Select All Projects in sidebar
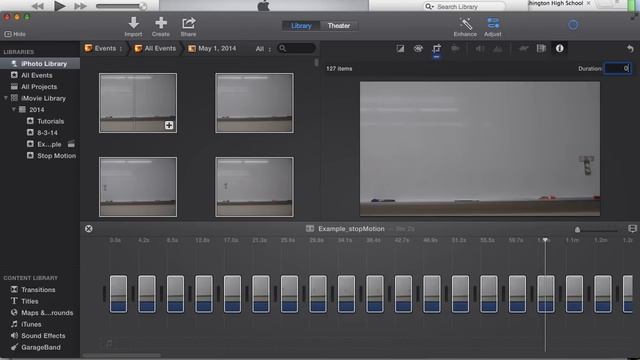The image size is (640, 360). [x=40, y=87]
